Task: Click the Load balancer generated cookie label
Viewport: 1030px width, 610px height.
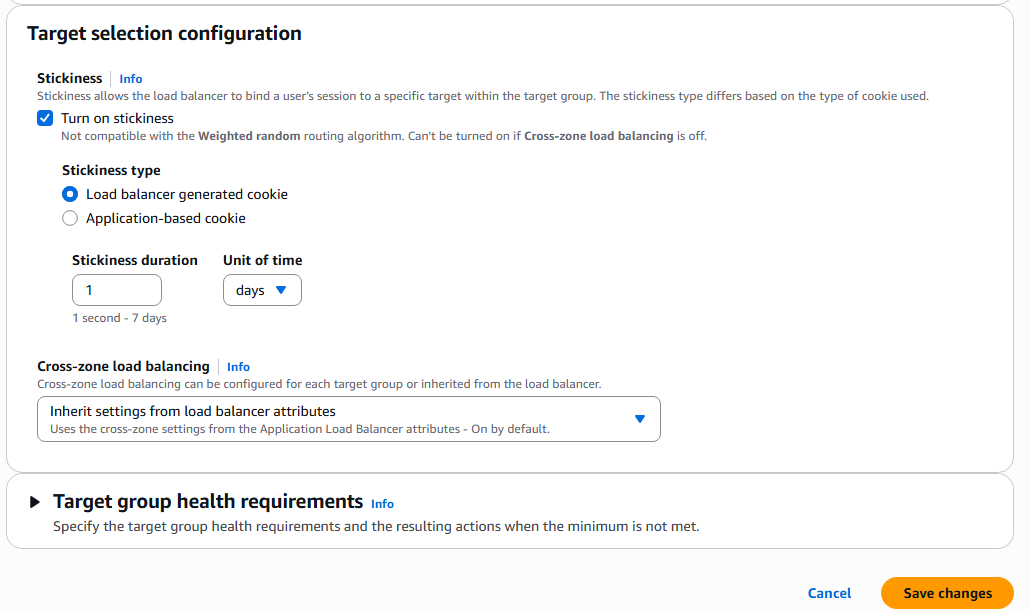Action: tap(187, 194)
